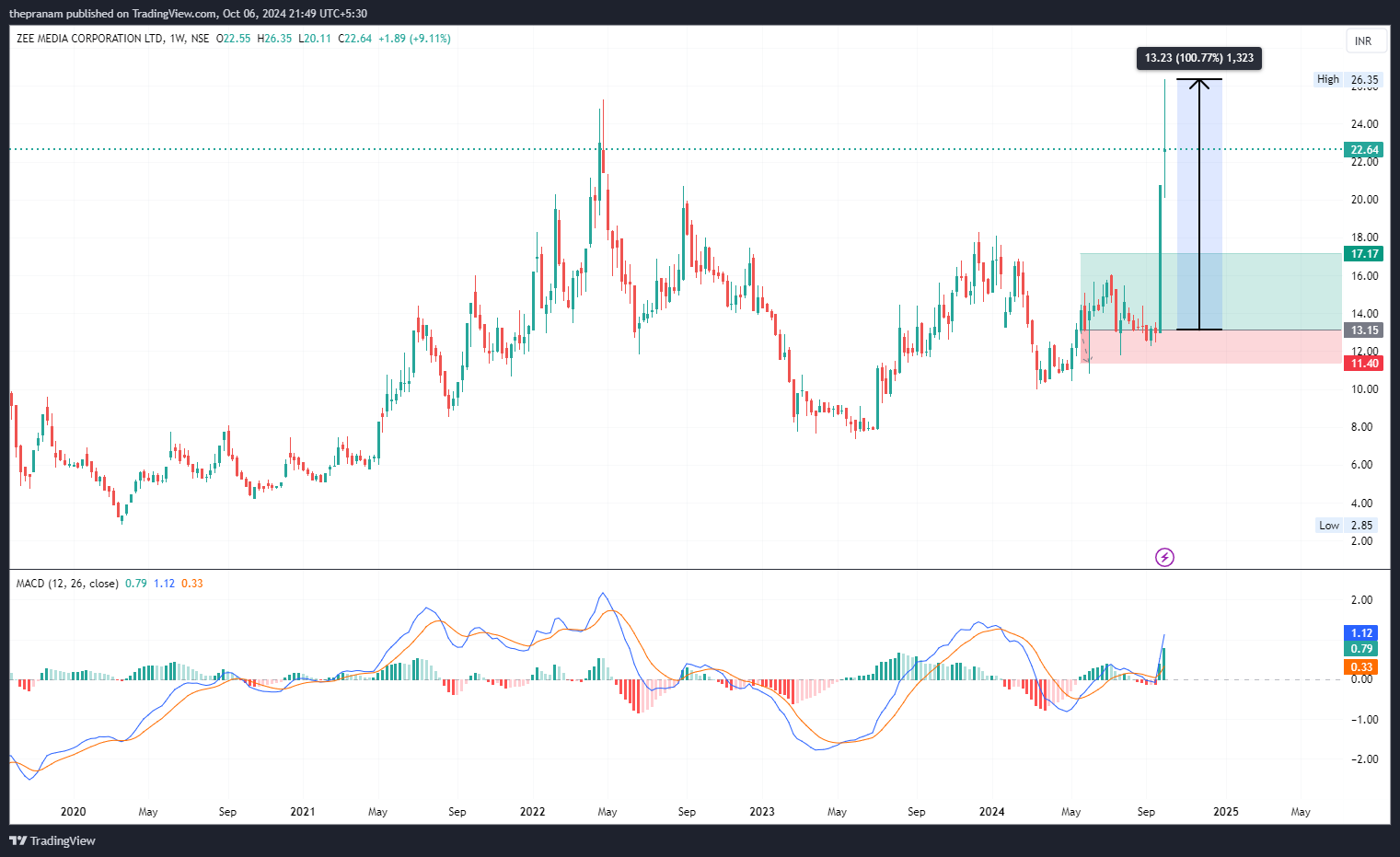Click the 2025 label on time axis
Screen dimensions: 1400x857
click(1226, 812)
